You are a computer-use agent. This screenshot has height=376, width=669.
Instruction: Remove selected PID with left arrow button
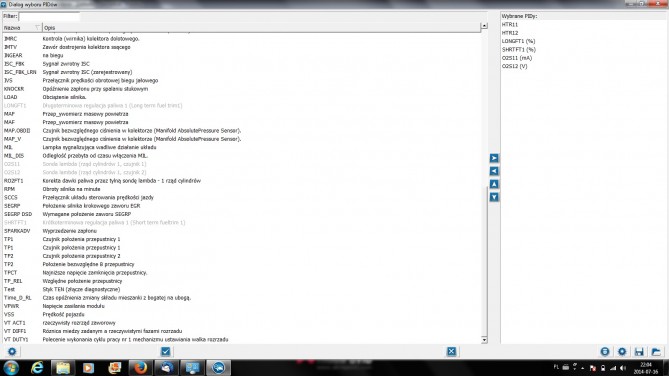point(494,171)
